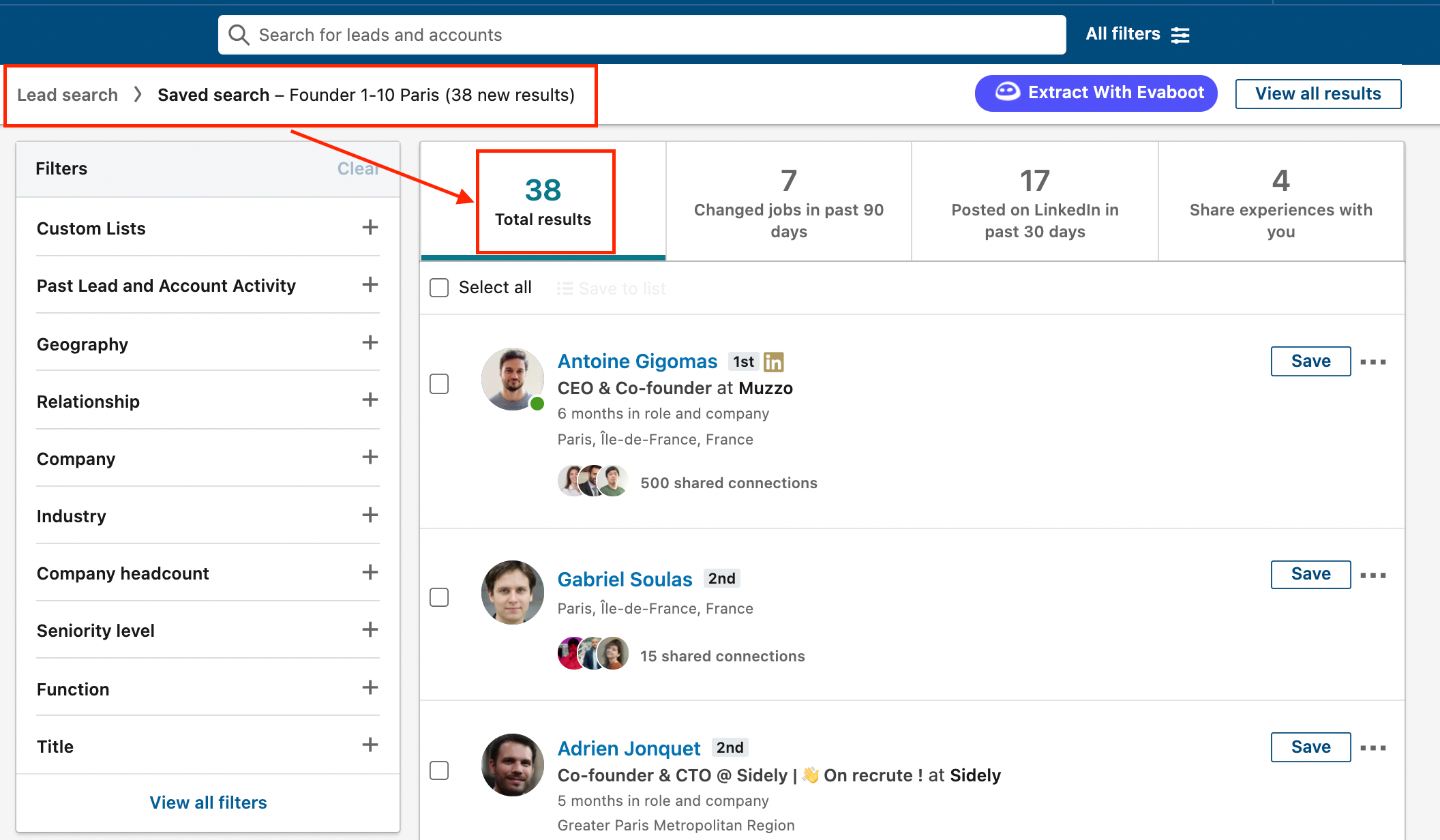Open more options for Antoine Gigomas

(1373, 362)
